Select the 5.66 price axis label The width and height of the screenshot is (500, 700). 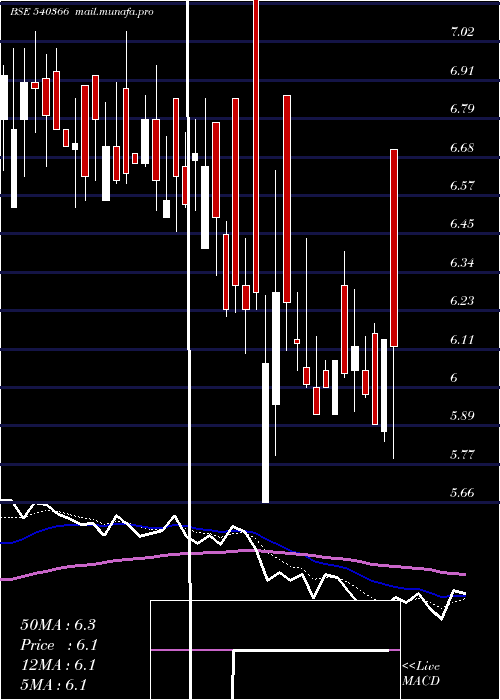462,493
